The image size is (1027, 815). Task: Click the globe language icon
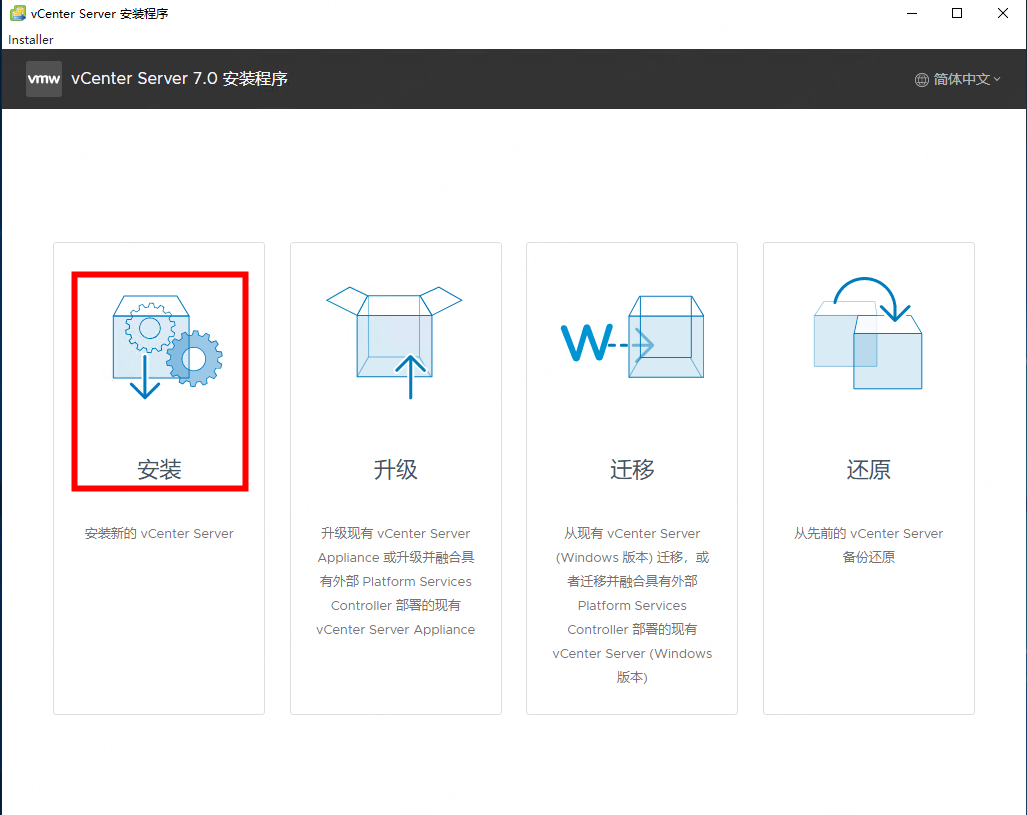(x=922, y=80)
